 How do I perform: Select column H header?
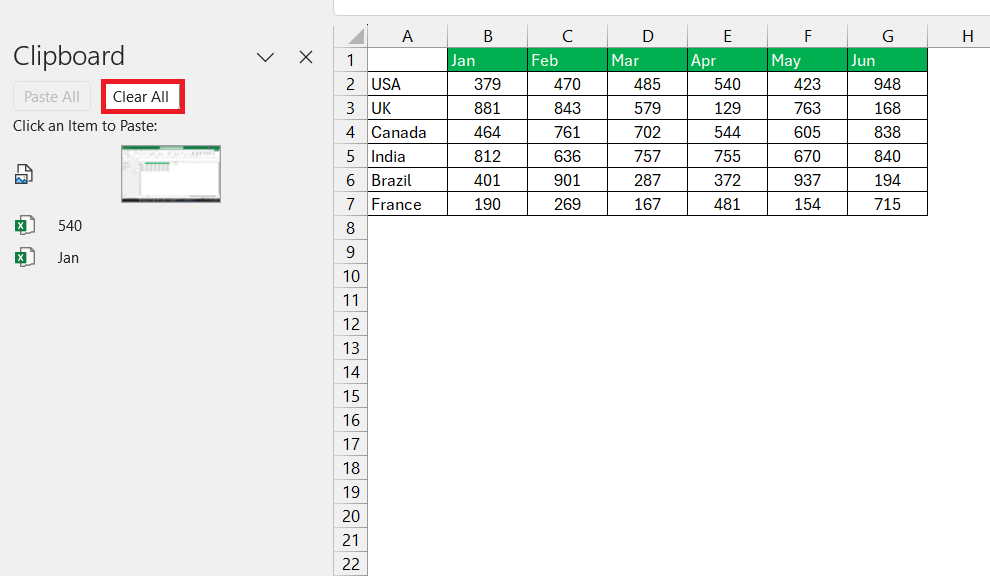(960, 36)
